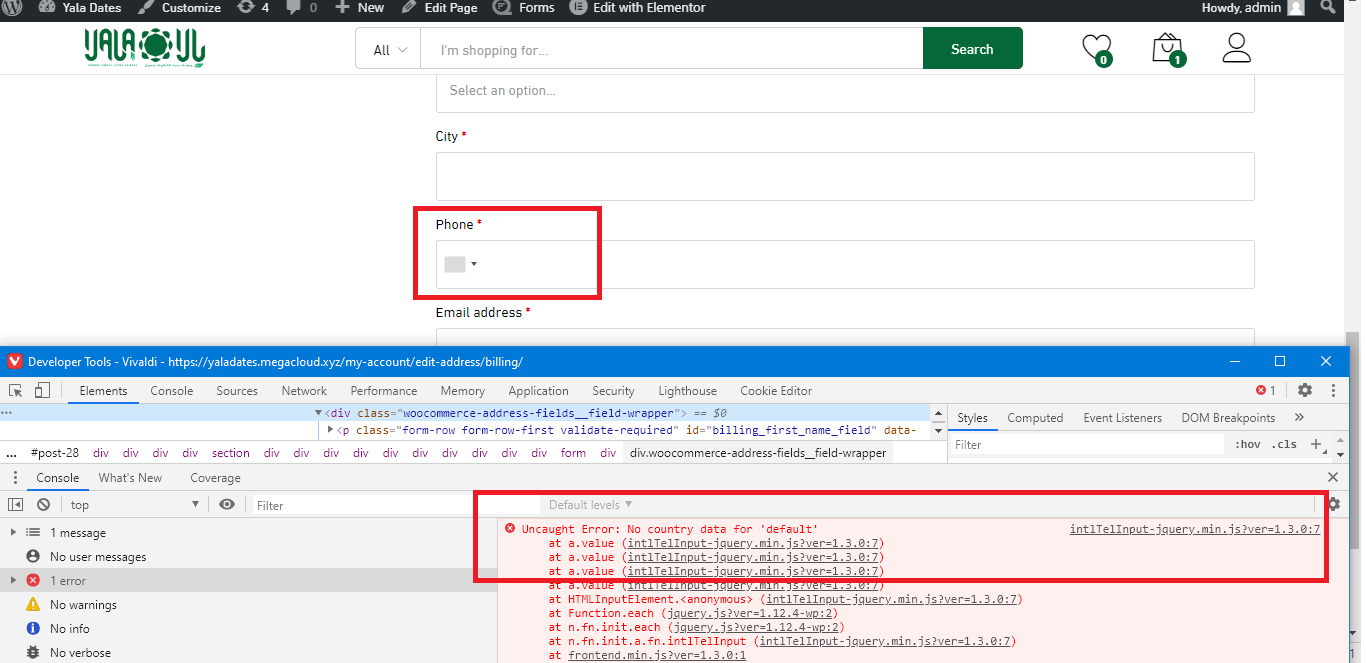This screenshot has height=663, width=1366.
Task: Expand the billing_first_name_field p node
Action: [x=331, y=430]
